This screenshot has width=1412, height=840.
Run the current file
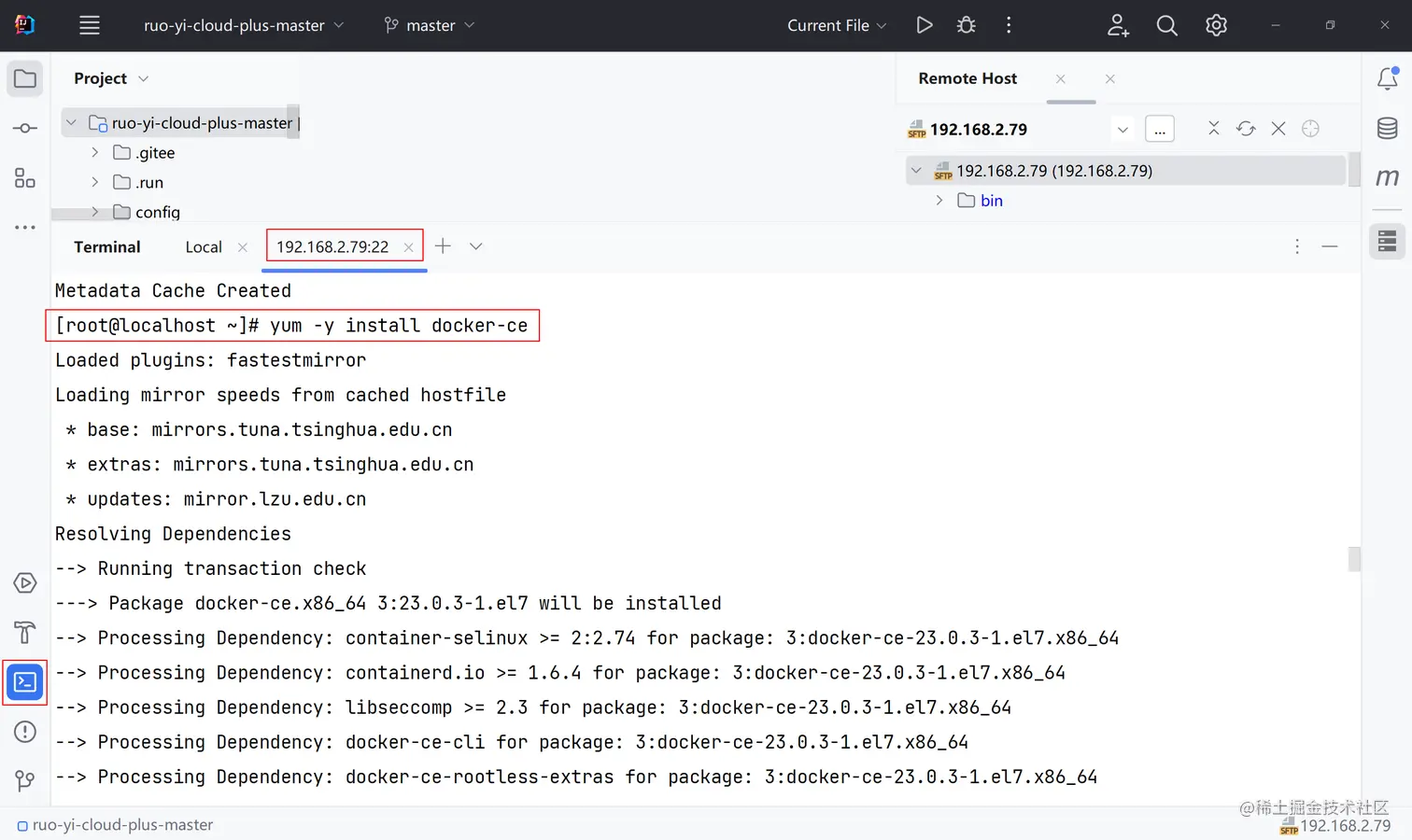coord(925,25)
